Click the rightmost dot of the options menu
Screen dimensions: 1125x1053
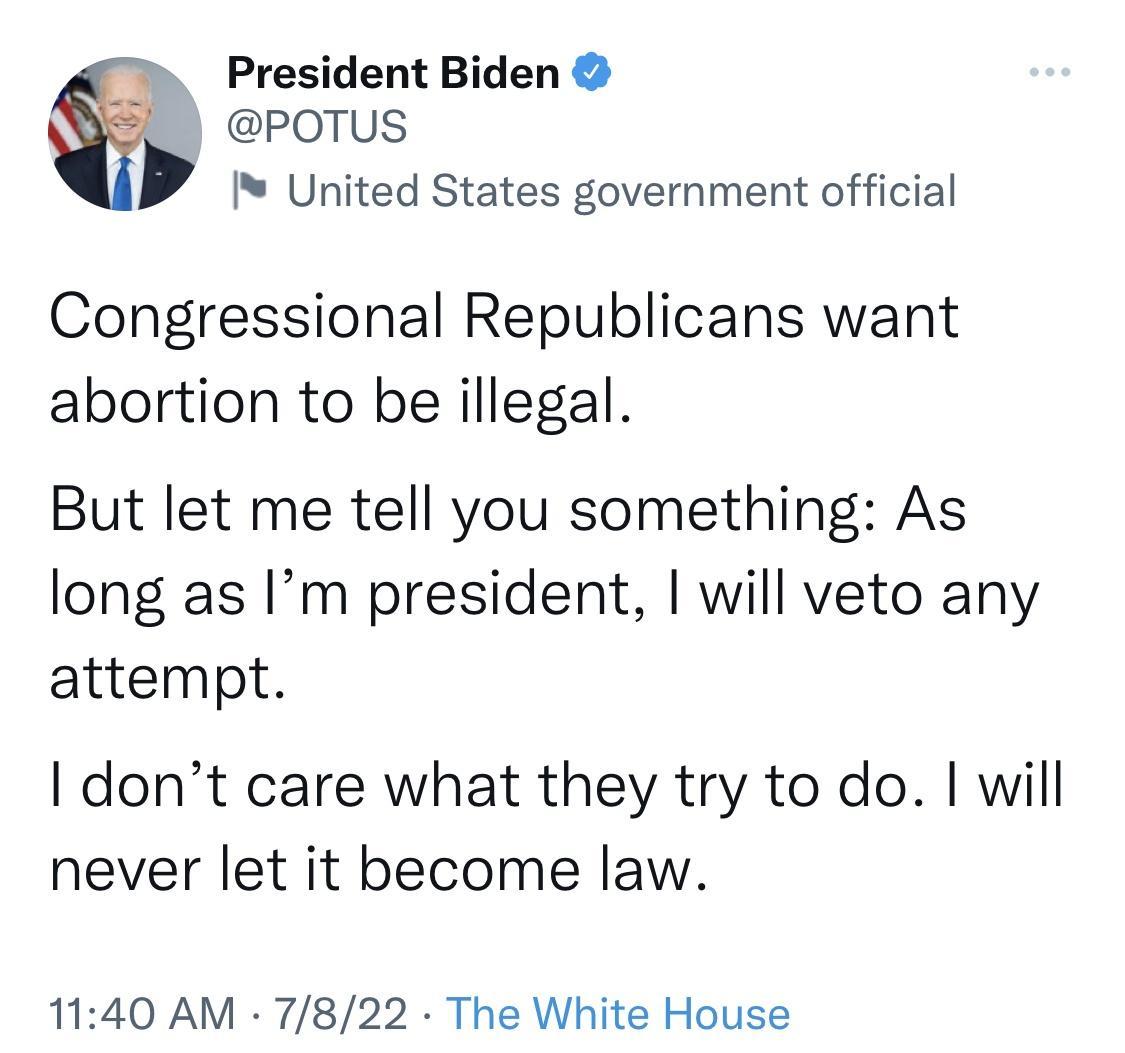[1068, 70]
